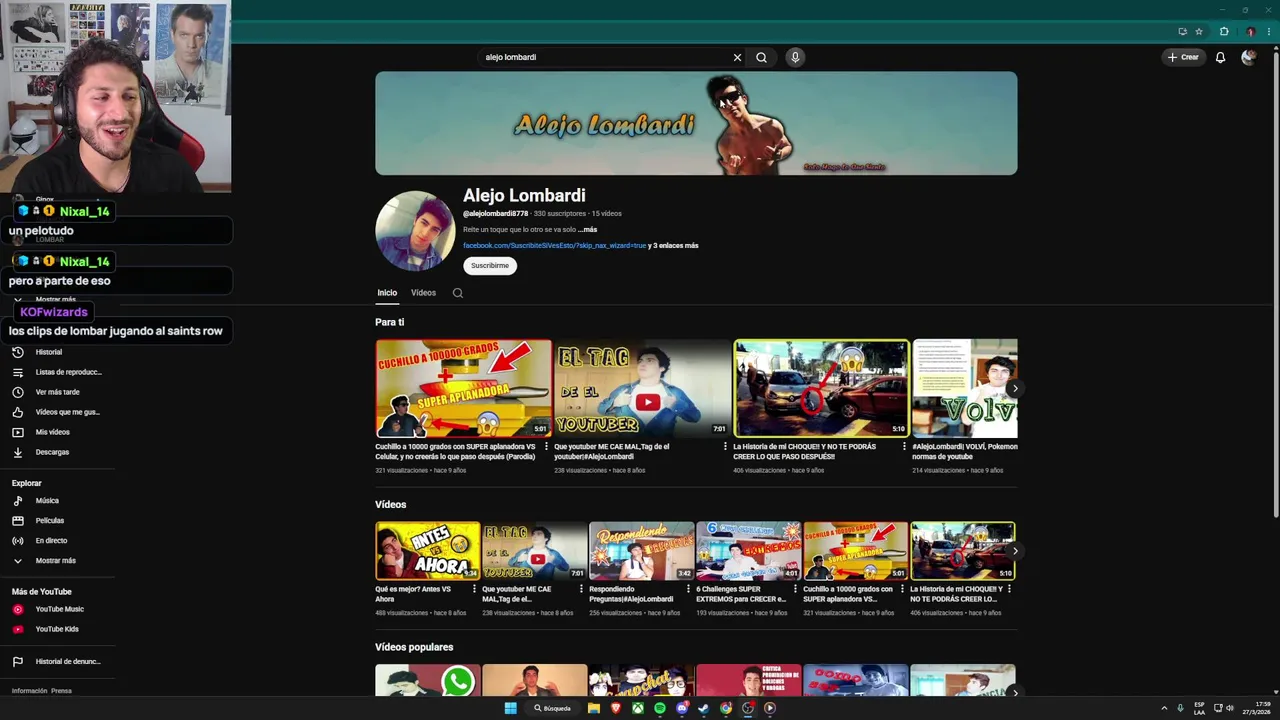Screen dimensions: 1280x720
Task: Open Cuchillo a 10000 grados thumbnail in Para ti
Action: (463, 388)
